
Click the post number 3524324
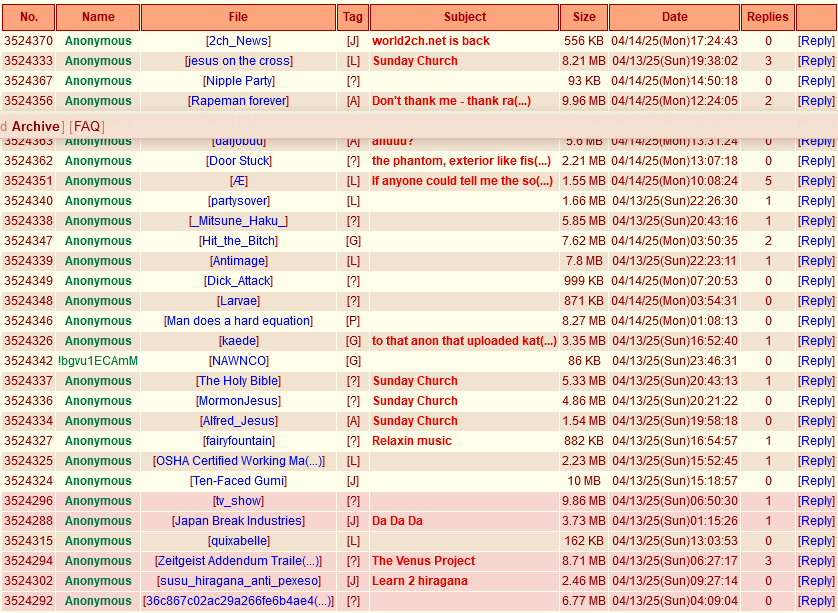[x=29, y=481]
